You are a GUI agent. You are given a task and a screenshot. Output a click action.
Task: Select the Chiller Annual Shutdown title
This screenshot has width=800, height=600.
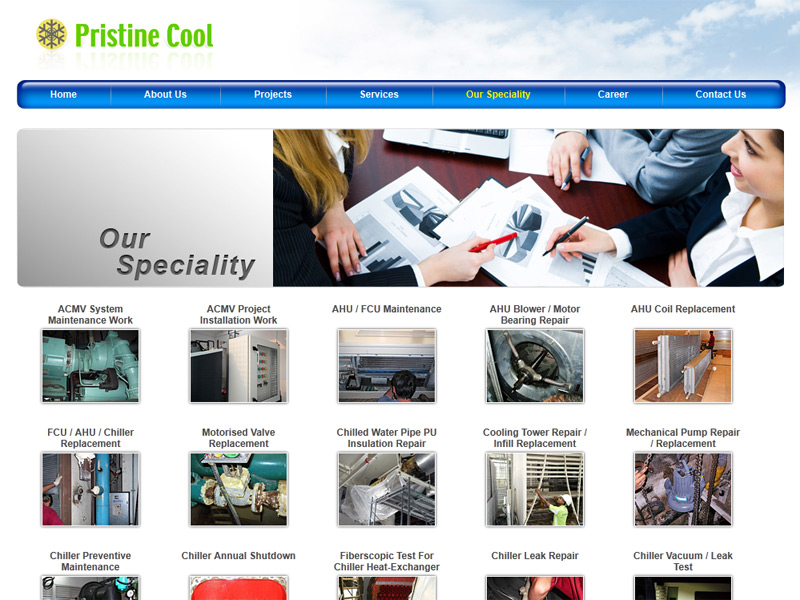pos(238,556)
